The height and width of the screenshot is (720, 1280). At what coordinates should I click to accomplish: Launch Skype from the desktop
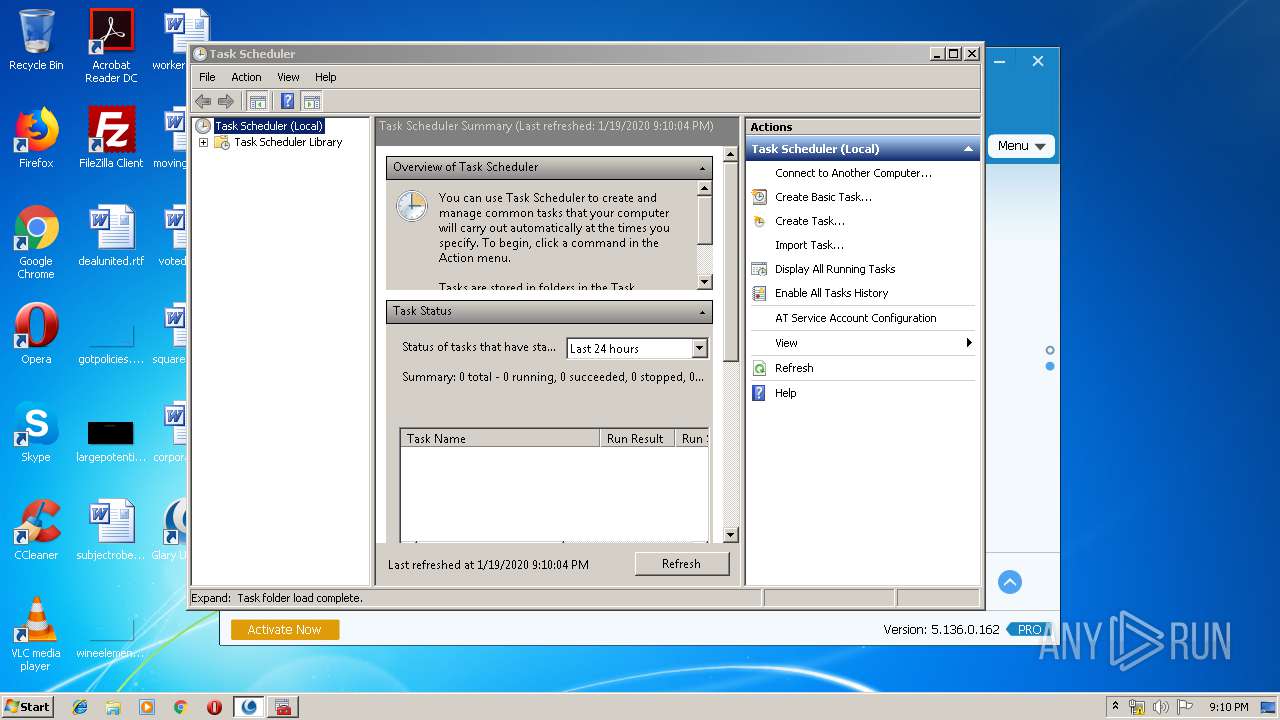[36, 432]
